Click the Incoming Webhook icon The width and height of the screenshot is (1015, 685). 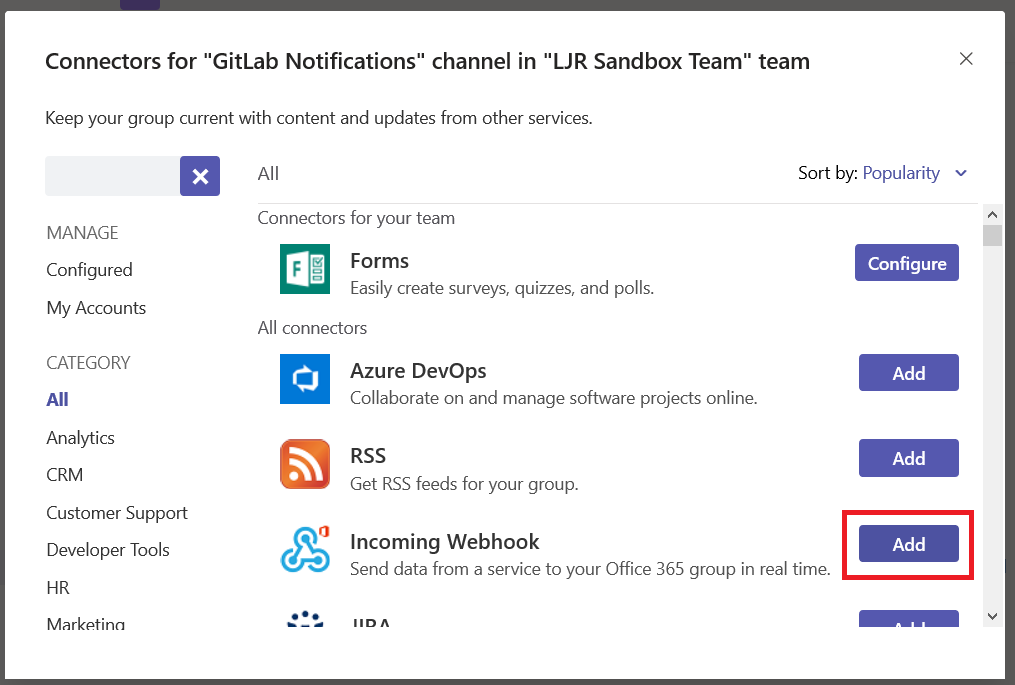coord(304,550)
